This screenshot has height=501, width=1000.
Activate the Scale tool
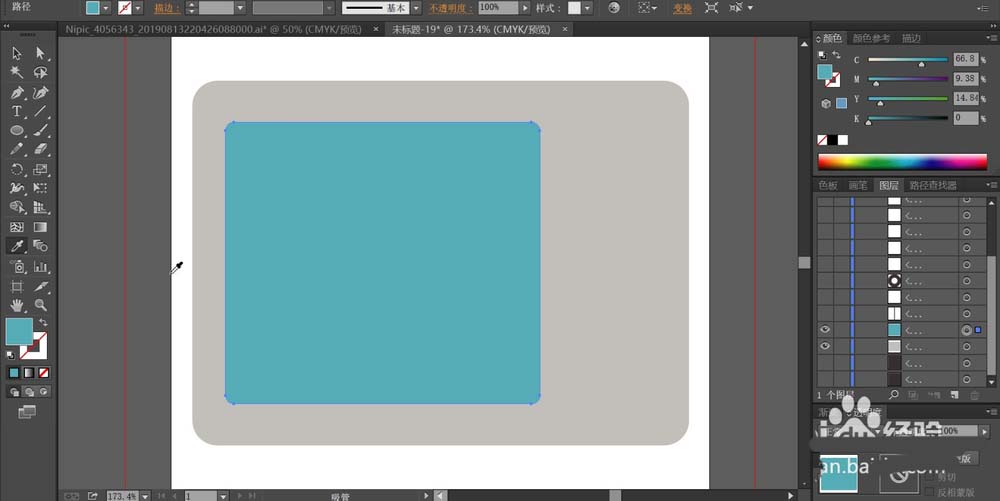tap(41, 170)
